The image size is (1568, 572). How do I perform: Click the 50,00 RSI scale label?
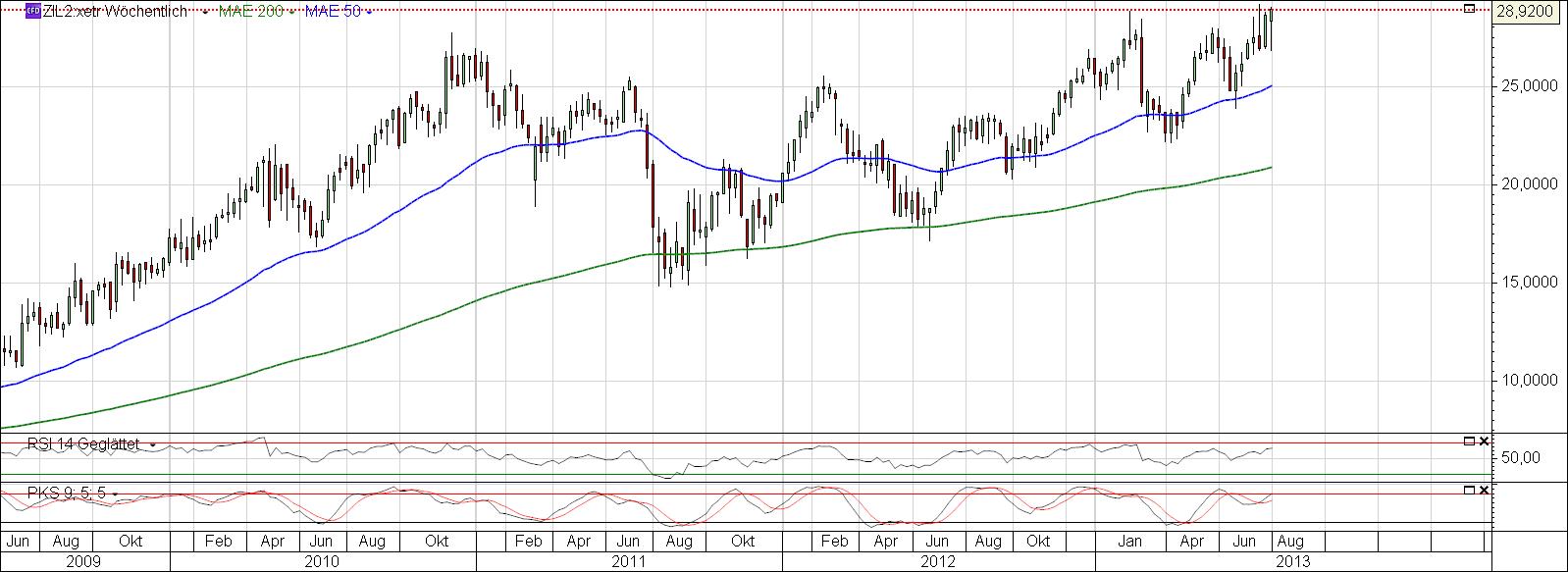[x=1519, y=458]
